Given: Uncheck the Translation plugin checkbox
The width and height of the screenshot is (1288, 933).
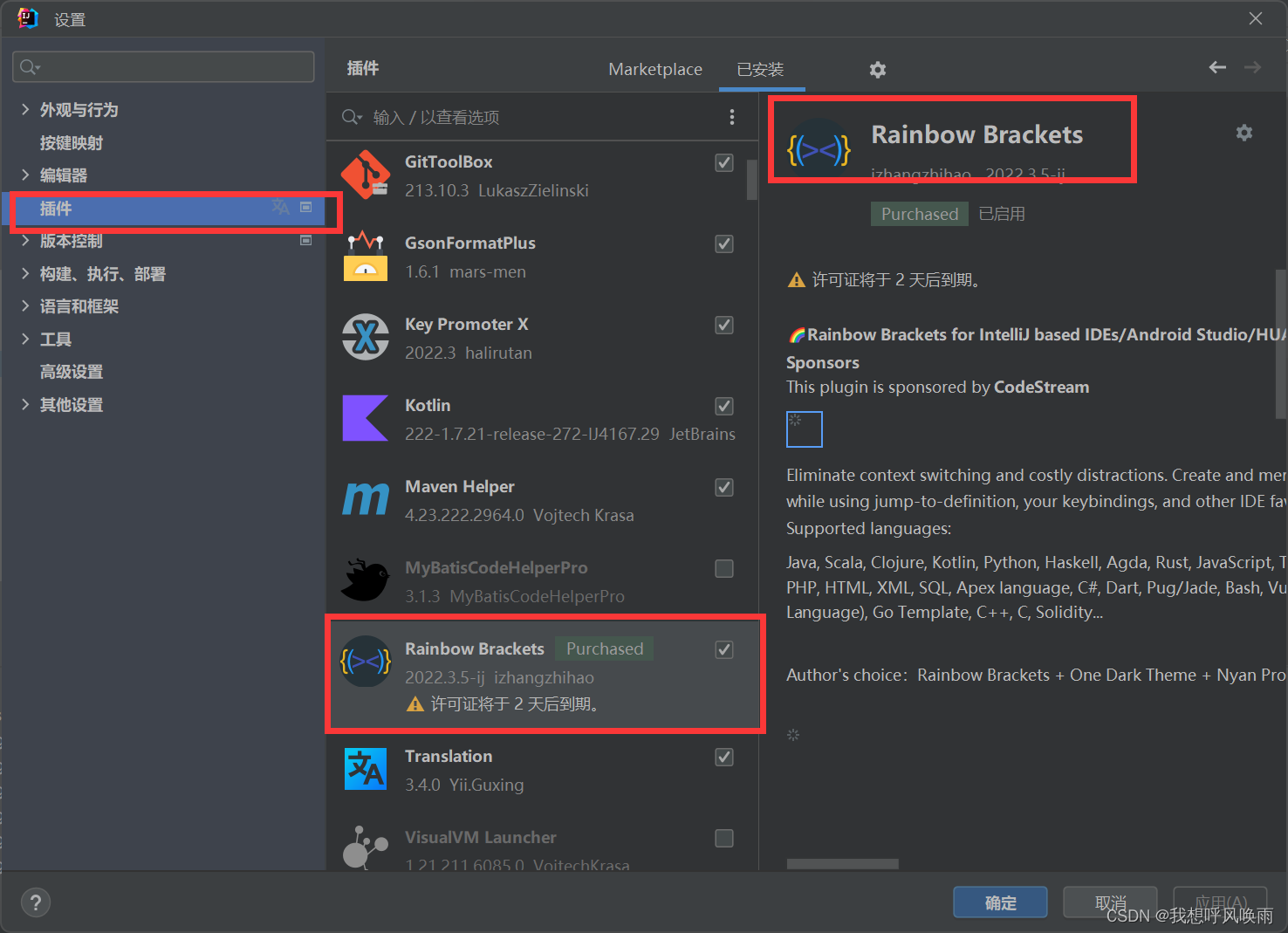Looking at the screenshot, I should point(724,757).
